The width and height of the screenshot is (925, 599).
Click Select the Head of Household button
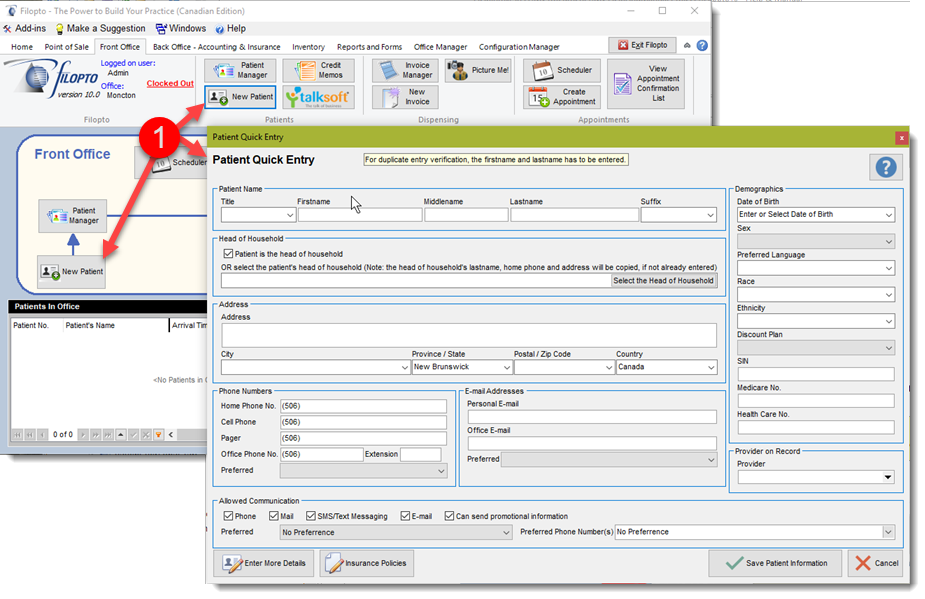pos(664,281)
